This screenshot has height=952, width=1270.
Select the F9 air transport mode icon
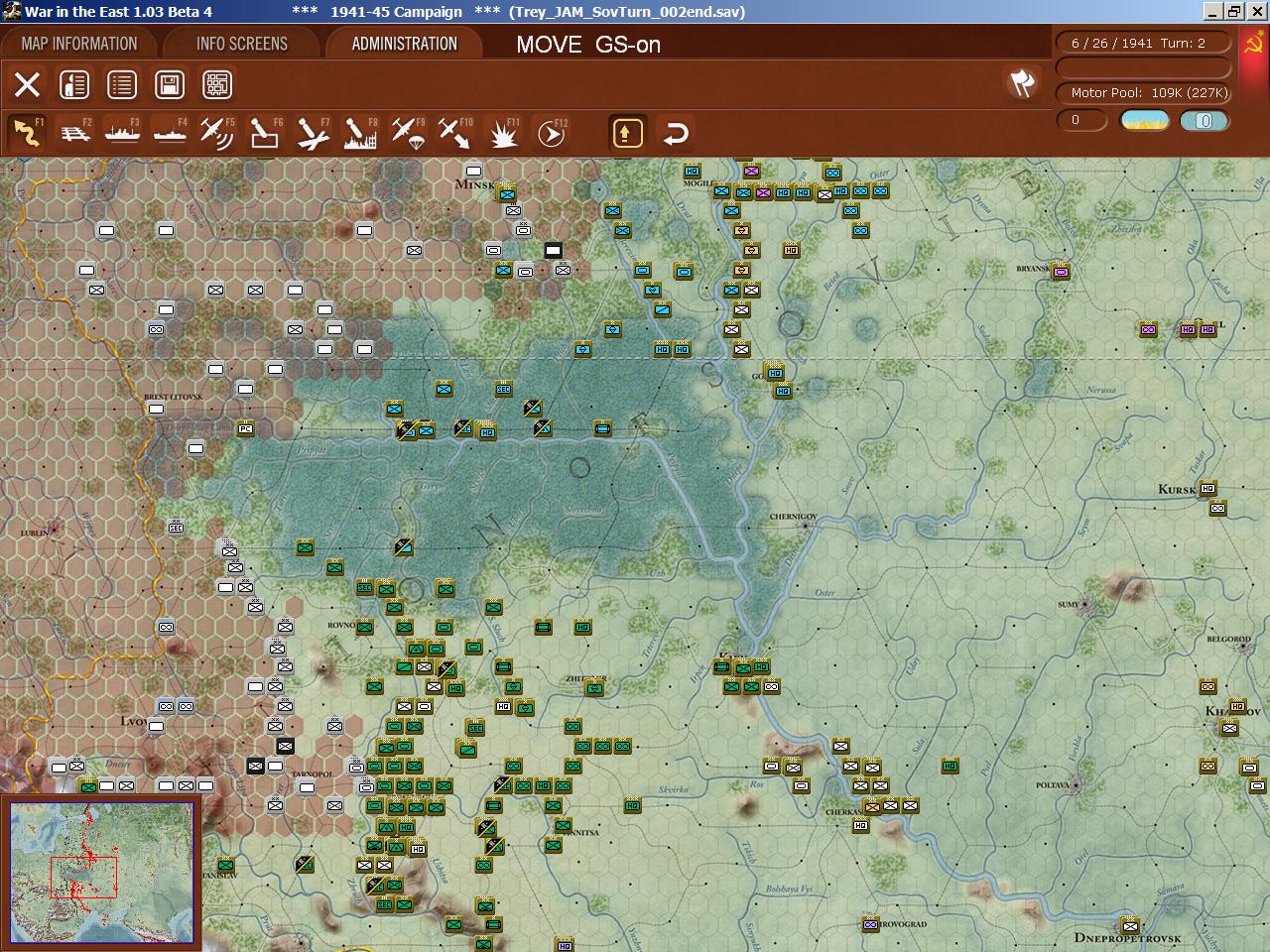click(x=408, y=133)
